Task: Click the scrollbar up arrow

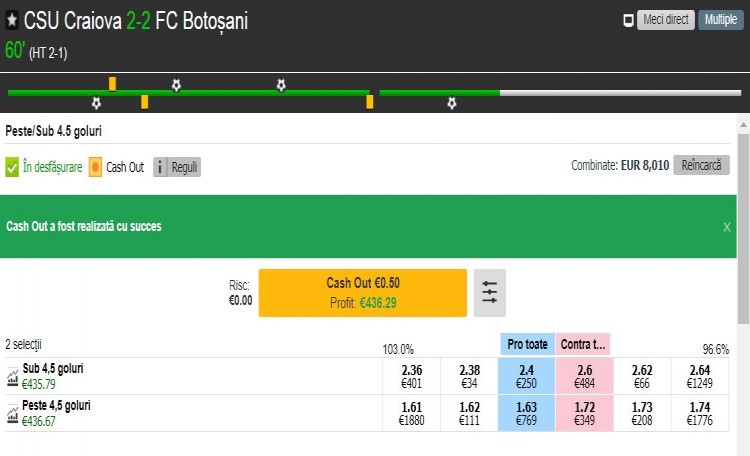Action: pos(743,124)
